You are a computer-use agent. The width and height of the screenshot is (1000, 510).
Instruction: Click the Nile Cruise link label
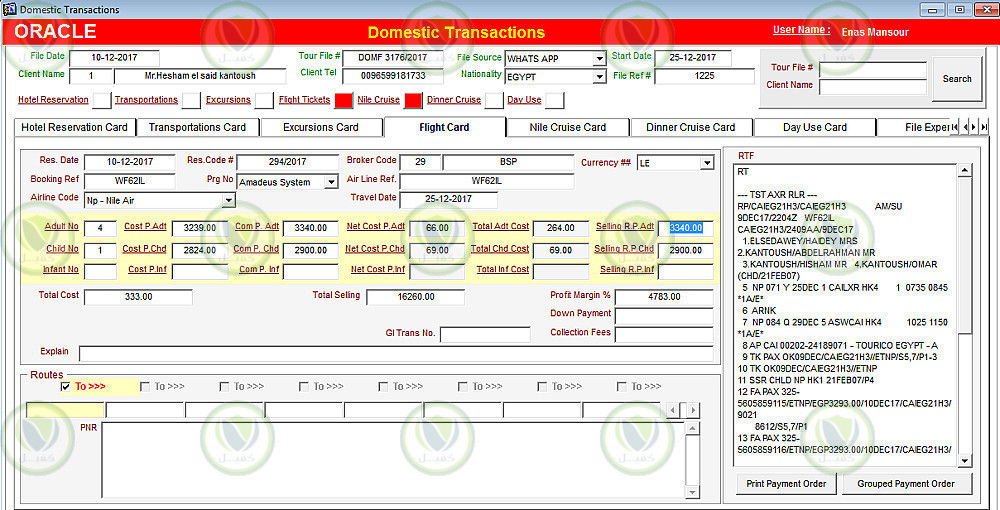[x=379, y=100]
